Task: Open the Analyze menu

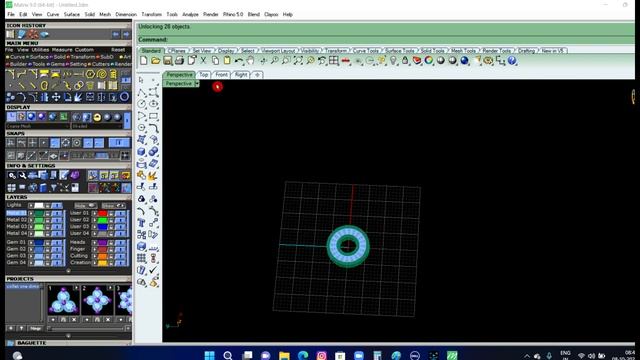Action: pyautogui.click(x=190, y=14)
